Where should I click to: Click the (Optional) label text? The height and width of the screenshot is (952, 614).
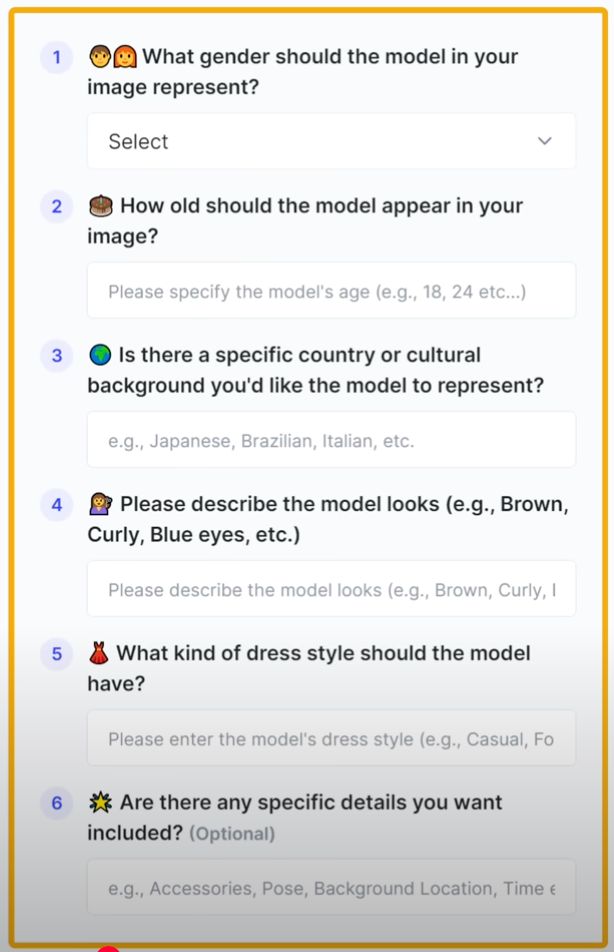pos(233,834)
